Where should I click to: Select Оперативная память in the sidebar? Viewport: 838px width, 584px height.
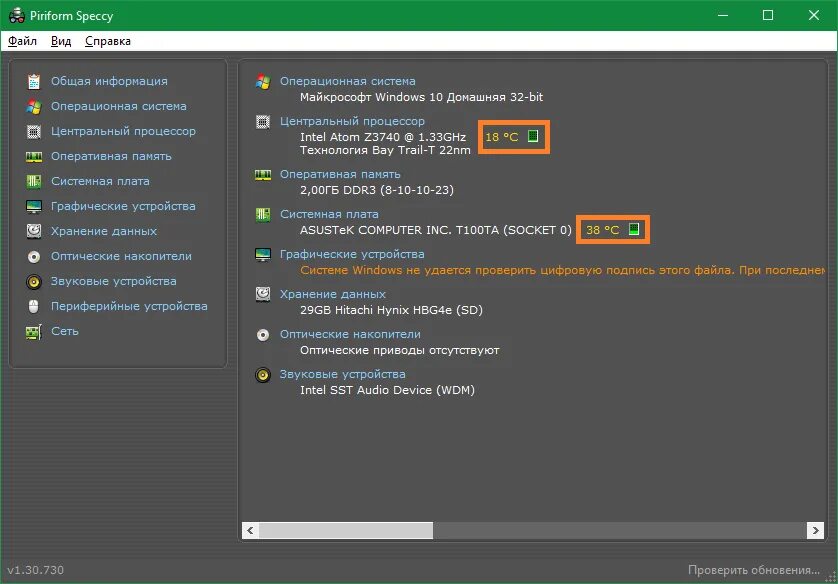point(111,157)
